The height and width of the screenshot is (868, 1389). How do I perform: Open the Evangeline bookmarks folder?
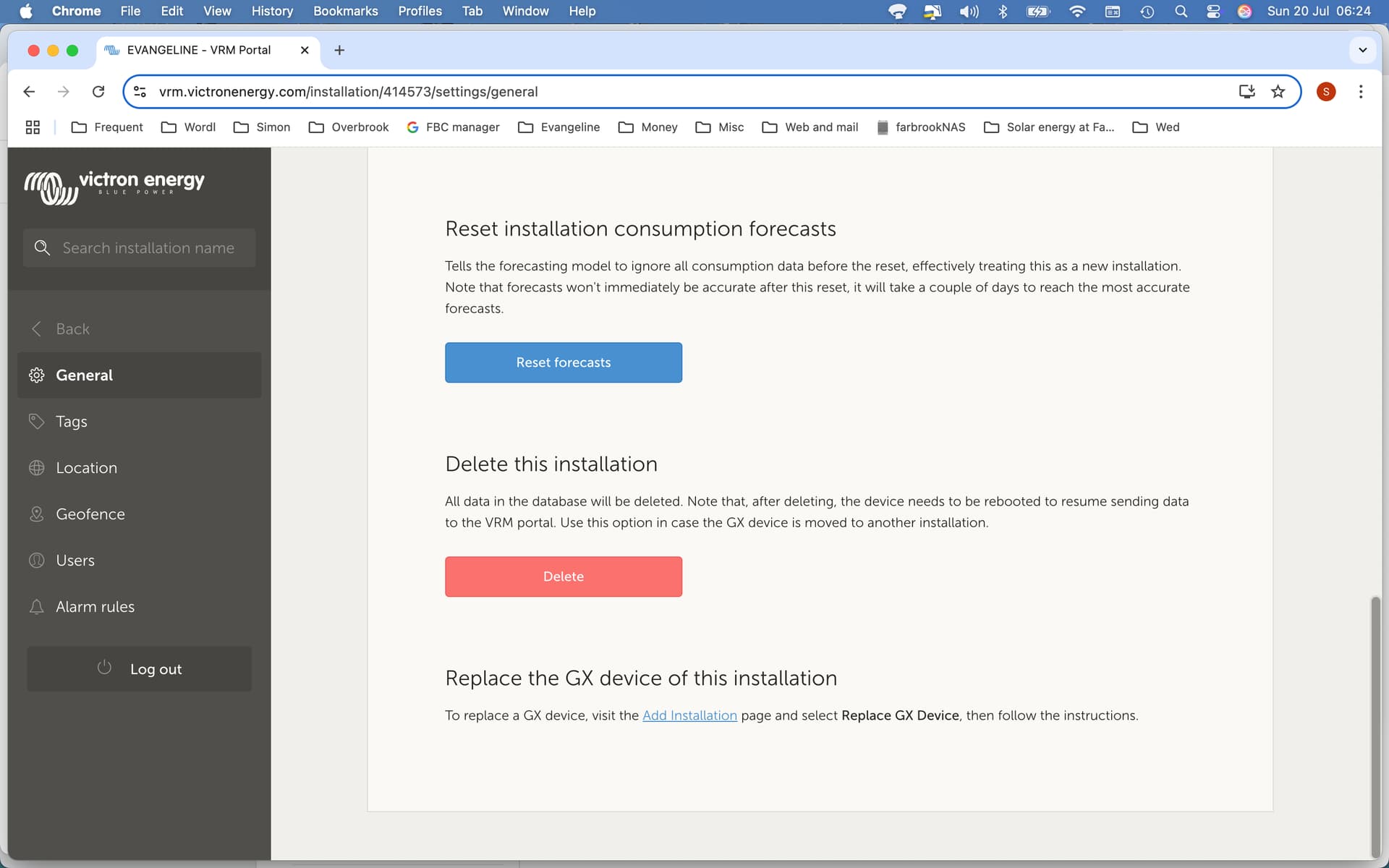tap(559, 127)
